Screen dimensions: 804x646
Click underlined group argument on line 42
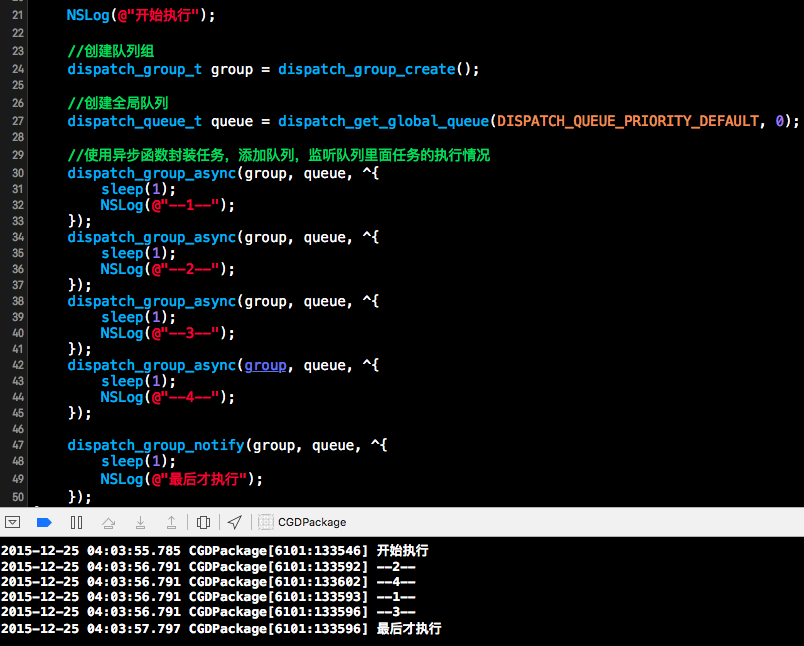[265, 366]
